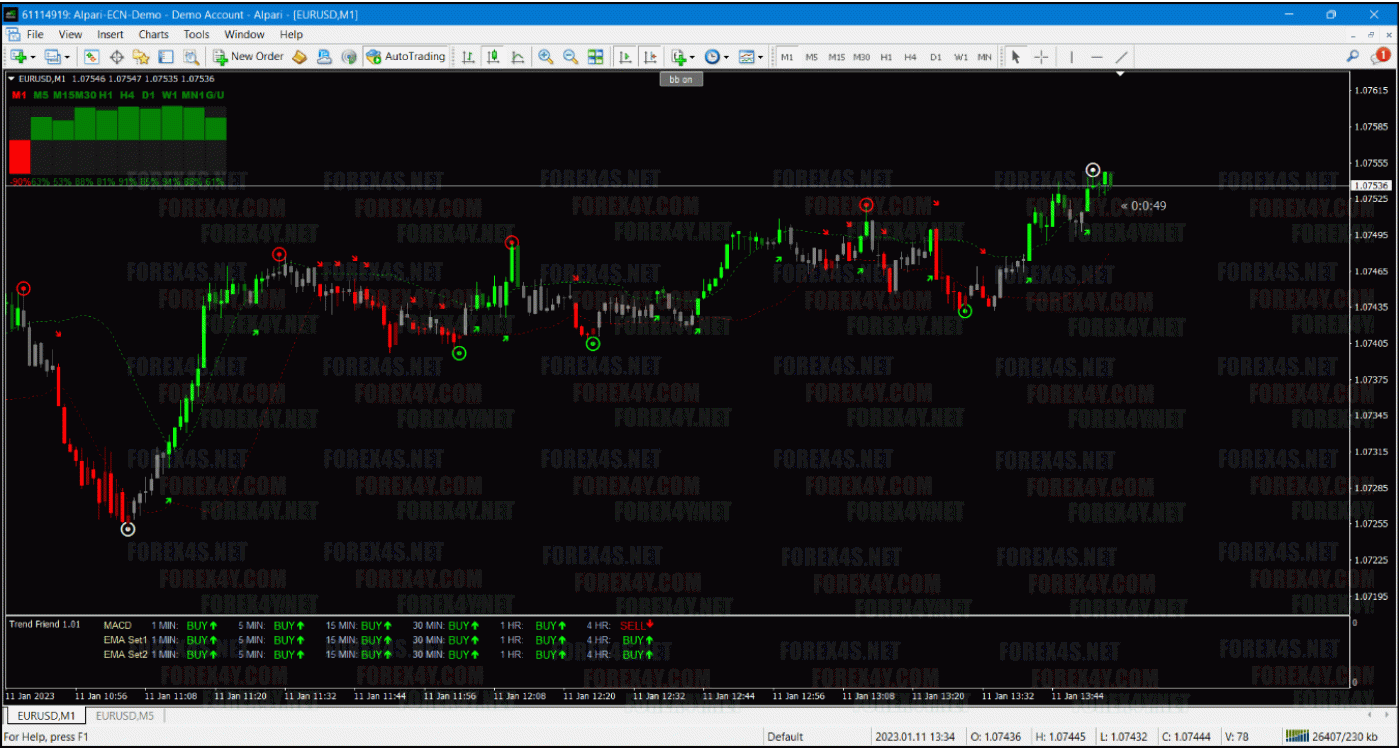Select the Trendline drawing tool

point(1122,57)
